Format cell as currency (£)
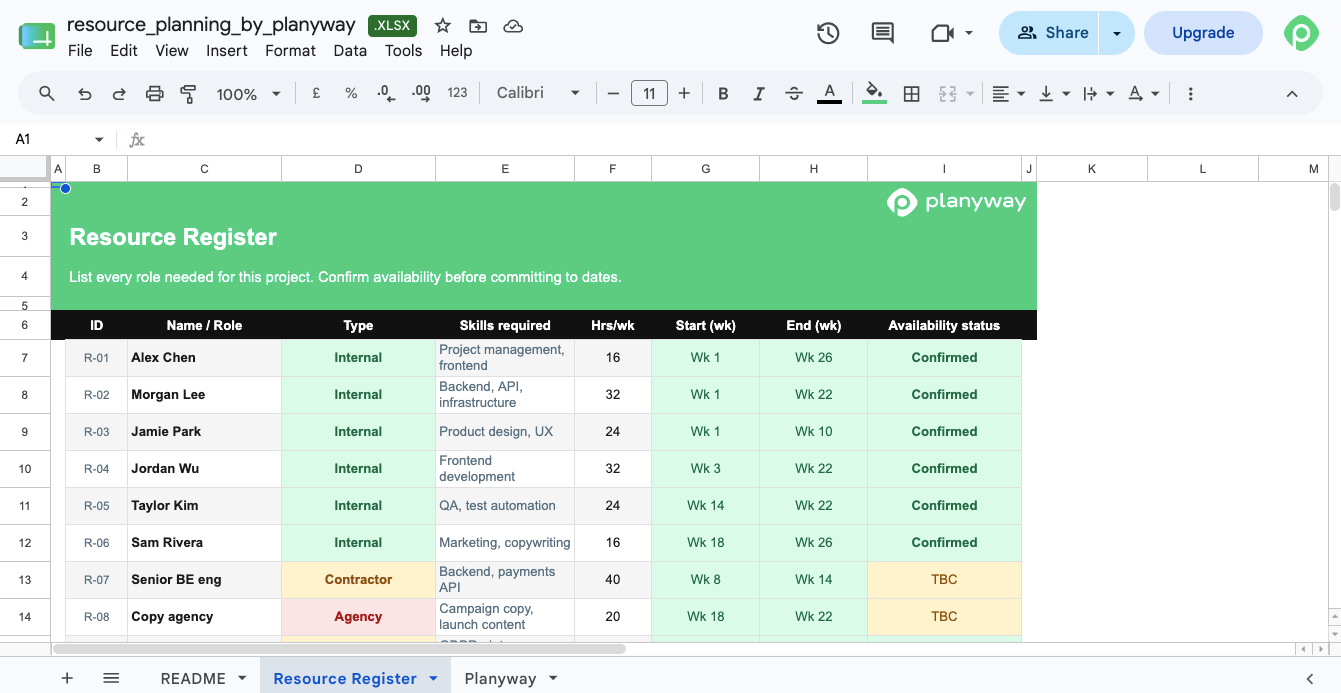1341x693 pixels. [x=316, y=93]
